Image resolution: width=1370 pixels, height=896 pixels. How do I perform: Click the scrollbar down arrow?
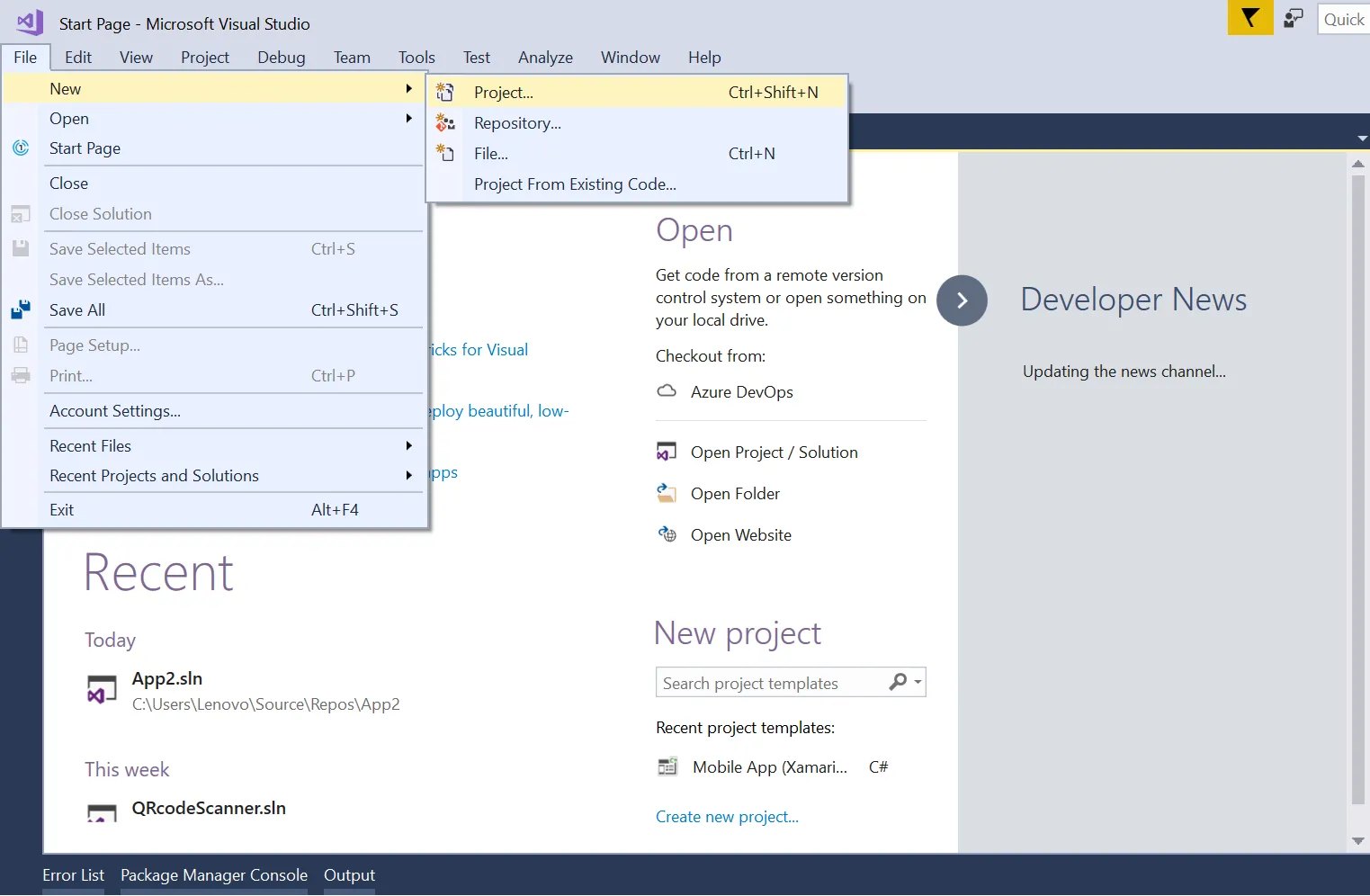coord(1358,841)
